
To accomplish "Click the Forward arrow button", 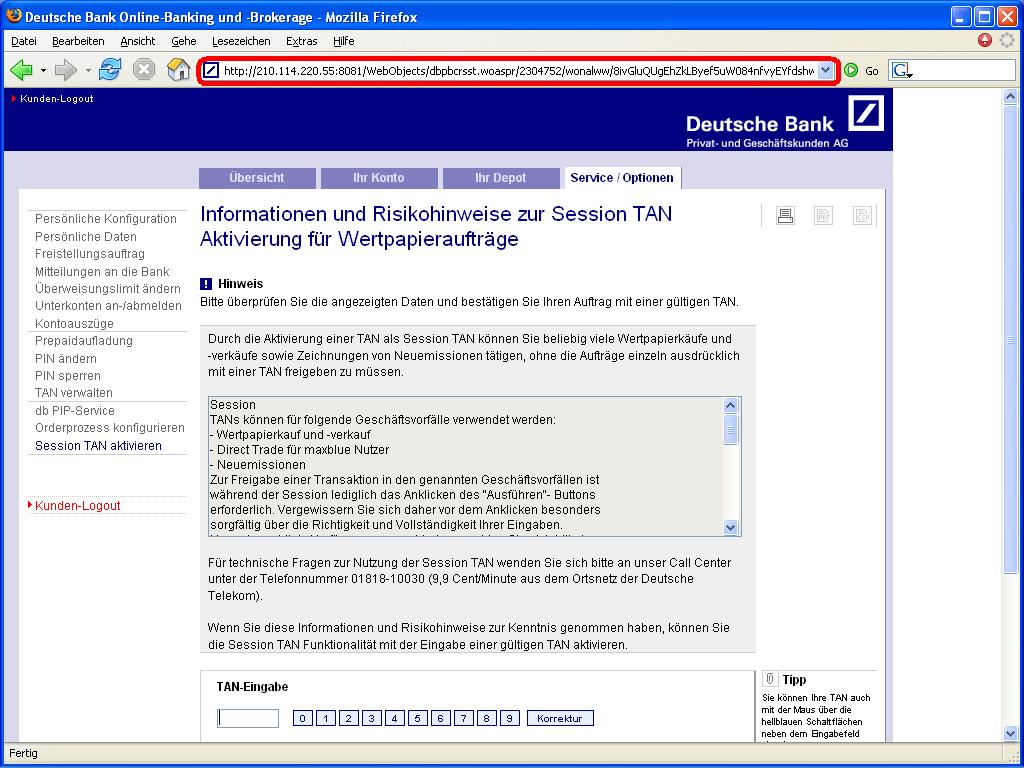I will [65, 70].
